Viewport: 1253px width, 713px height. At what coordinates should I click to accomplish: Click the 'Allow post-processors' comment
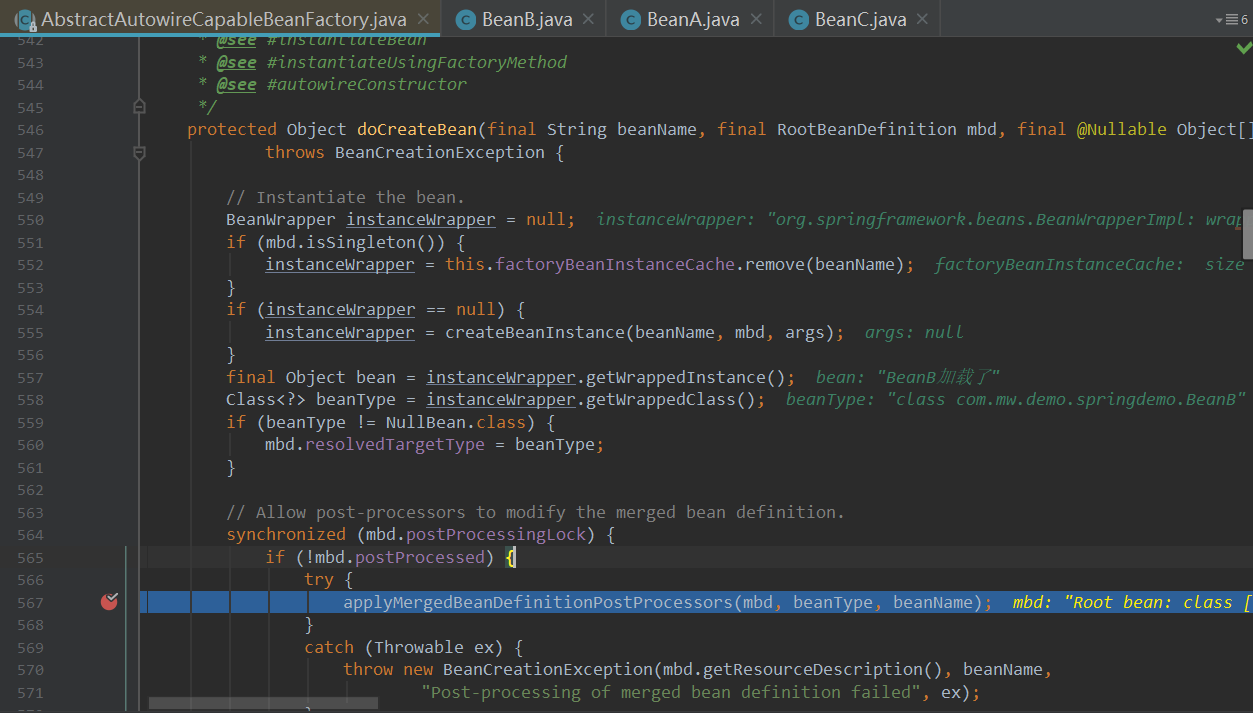[535, 512]
